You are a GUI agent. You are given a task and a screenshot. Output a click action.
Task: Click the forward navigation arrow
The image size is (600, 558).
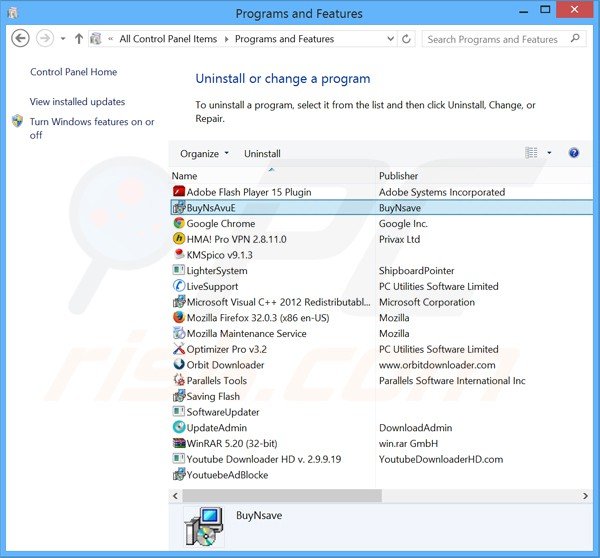point(45,38)
